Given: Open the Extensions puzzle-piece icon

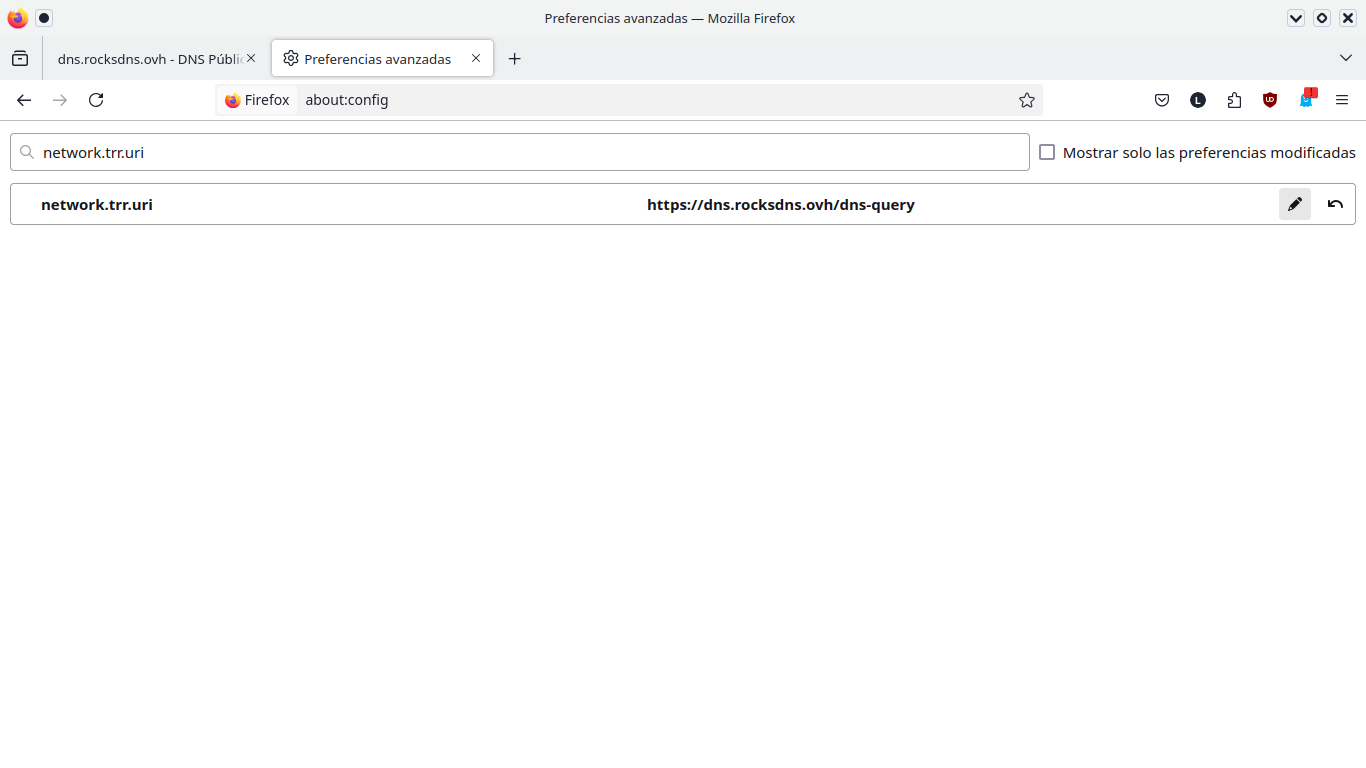Looking at the screenshot, I should click(1234, 100).
